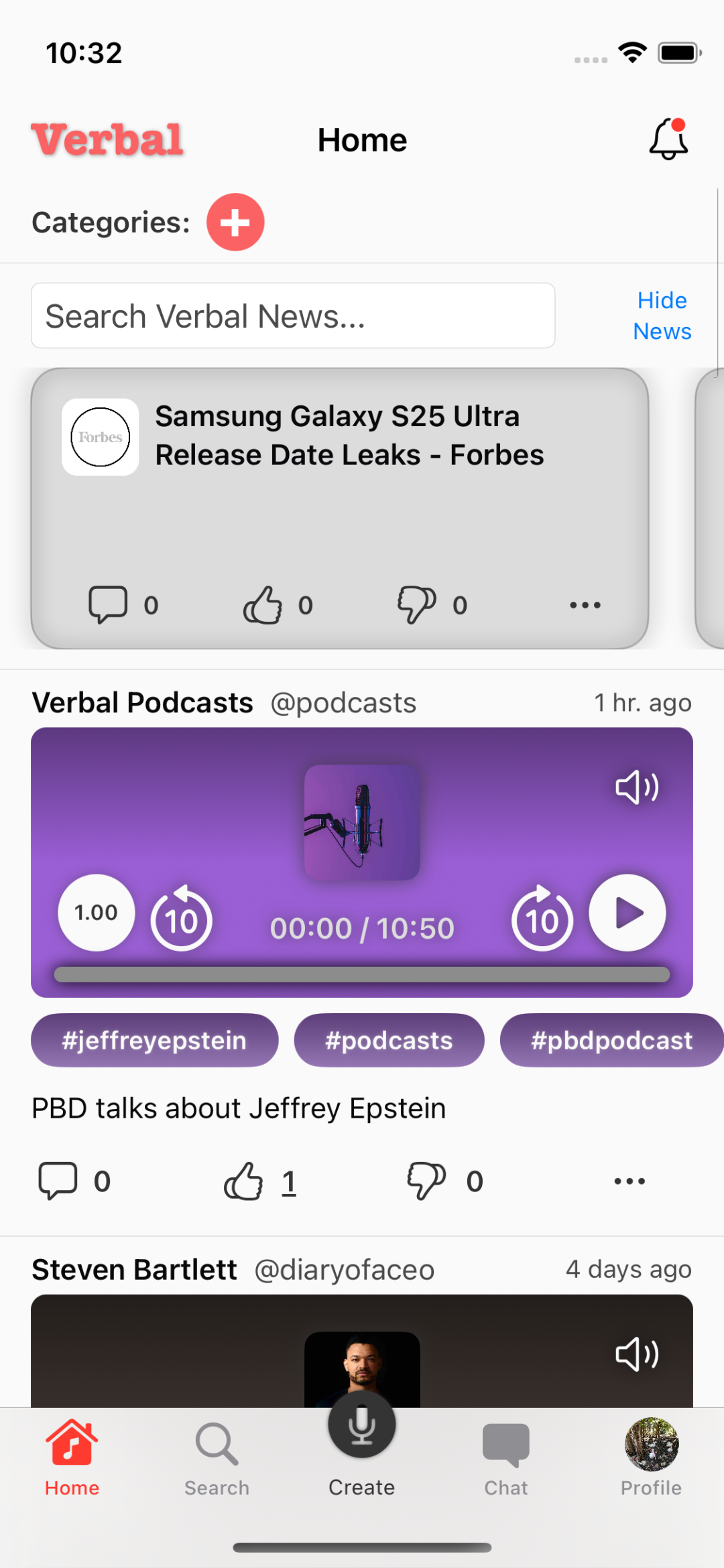Dislike the Forbes news article
This screenshot has height=1568, width=724.
tap(417, 605)
